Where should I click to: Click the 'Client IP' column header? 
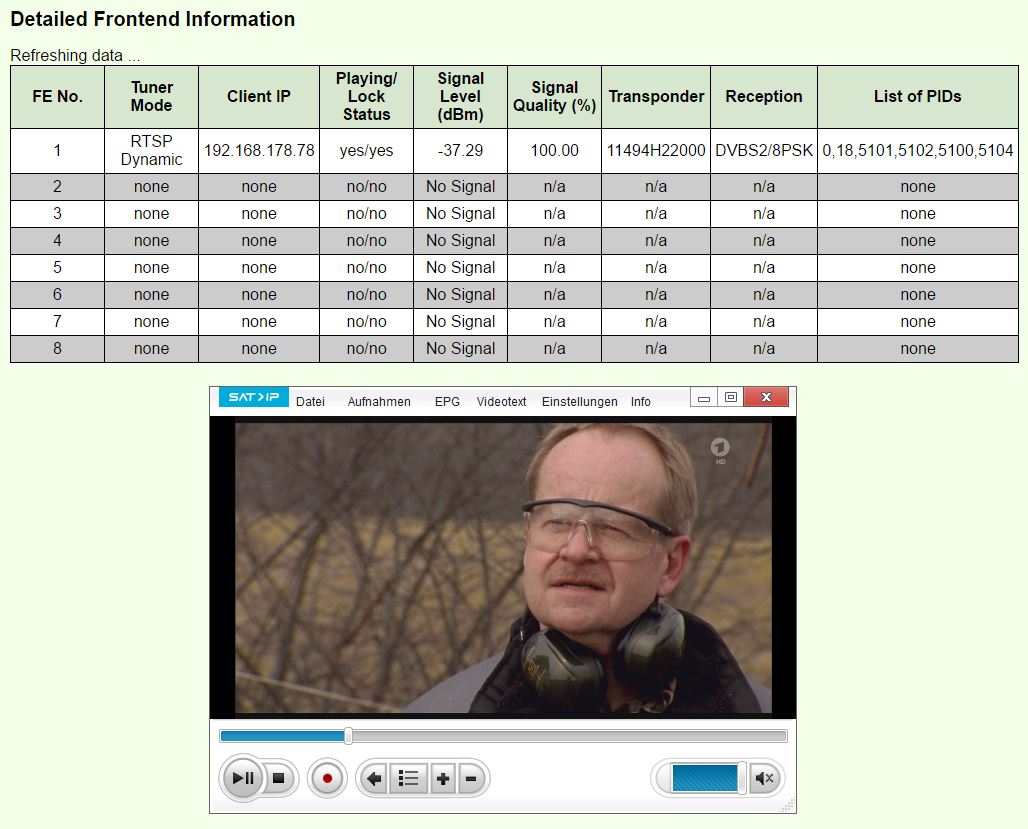pyautogui.click(x=259, y=96)
